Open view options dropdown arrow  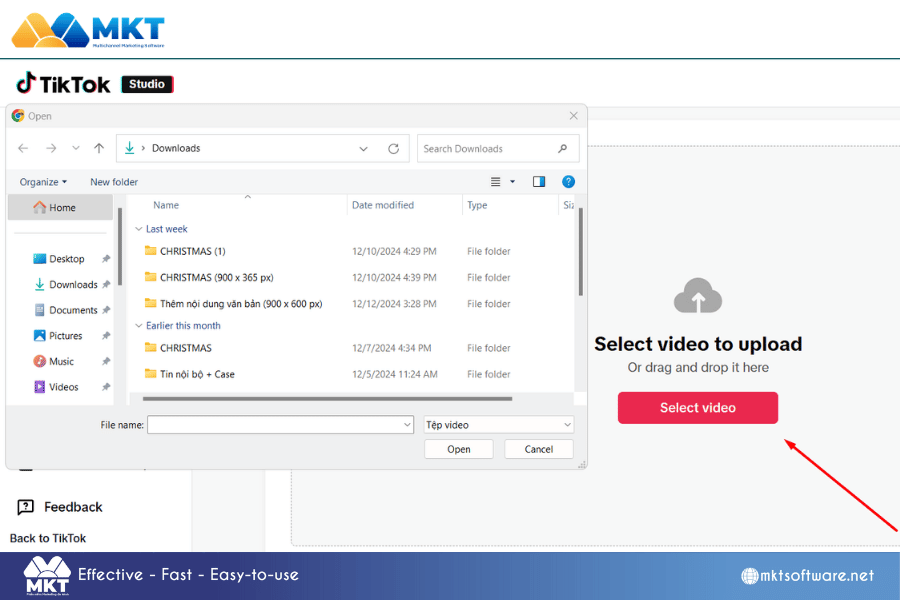(513, 182)
